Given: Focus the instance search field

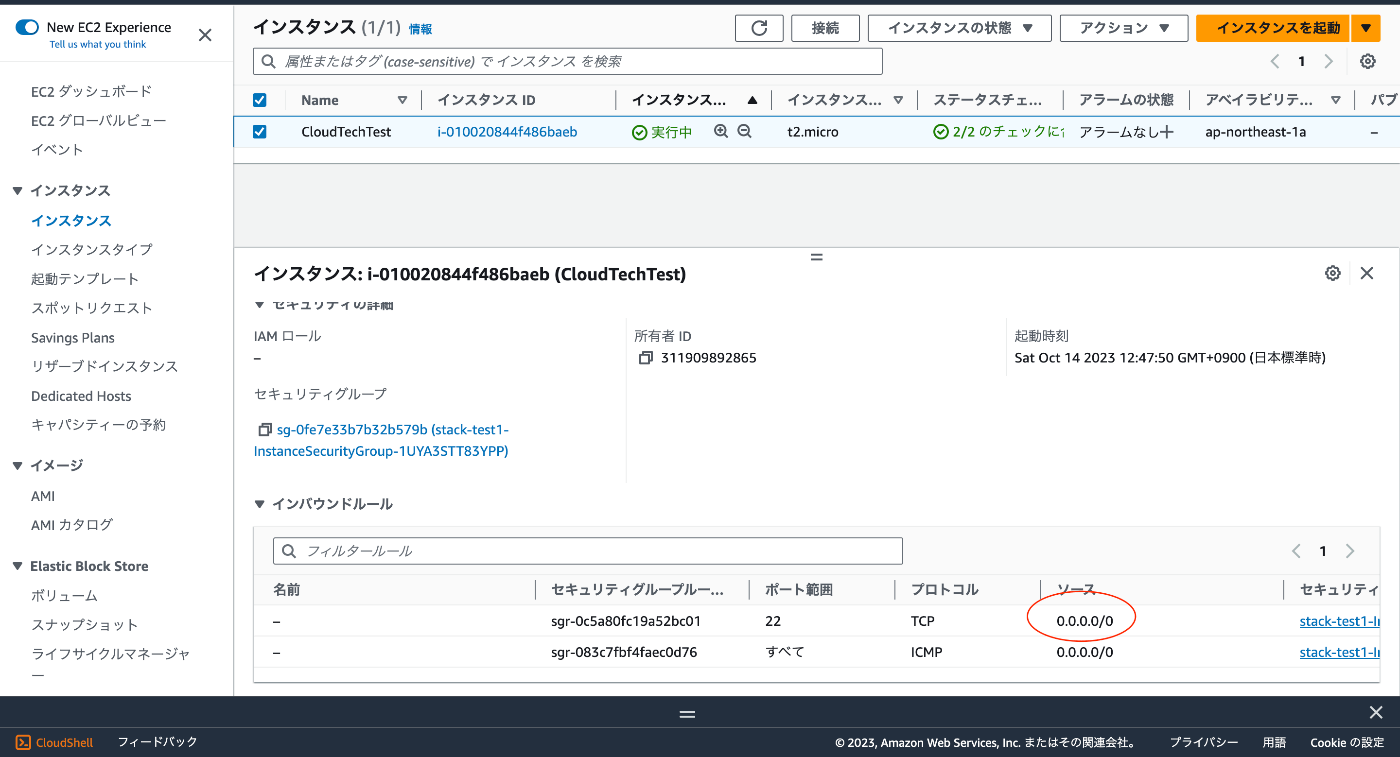Looking at the screenshot, I should pyautogui.click(x=568, y=61).
